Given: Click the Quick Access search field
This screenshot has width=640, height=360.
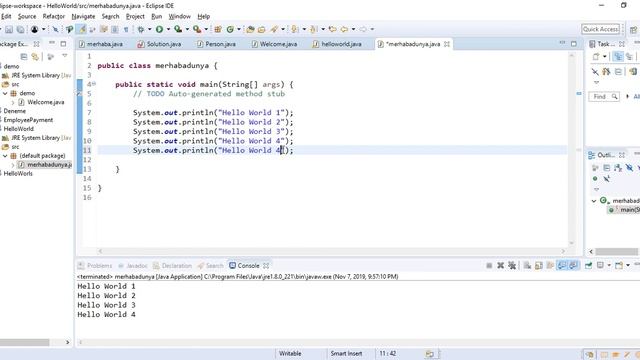Looking at the screenshot, I should 600,29.
